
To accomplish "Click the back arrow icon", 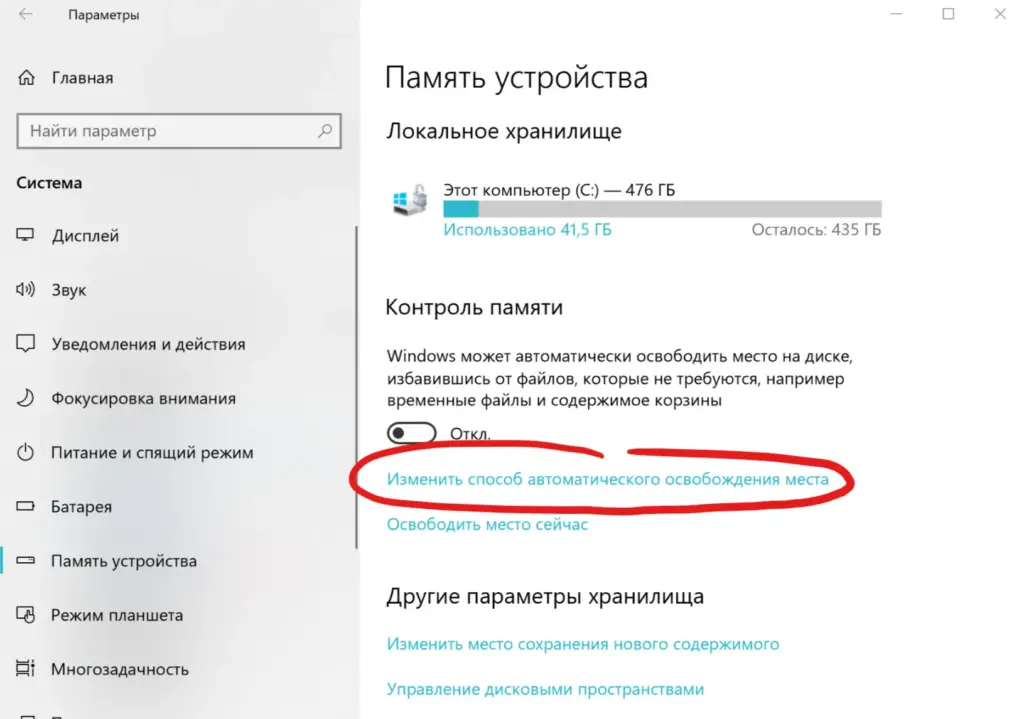I will click(x=25, y=14).
